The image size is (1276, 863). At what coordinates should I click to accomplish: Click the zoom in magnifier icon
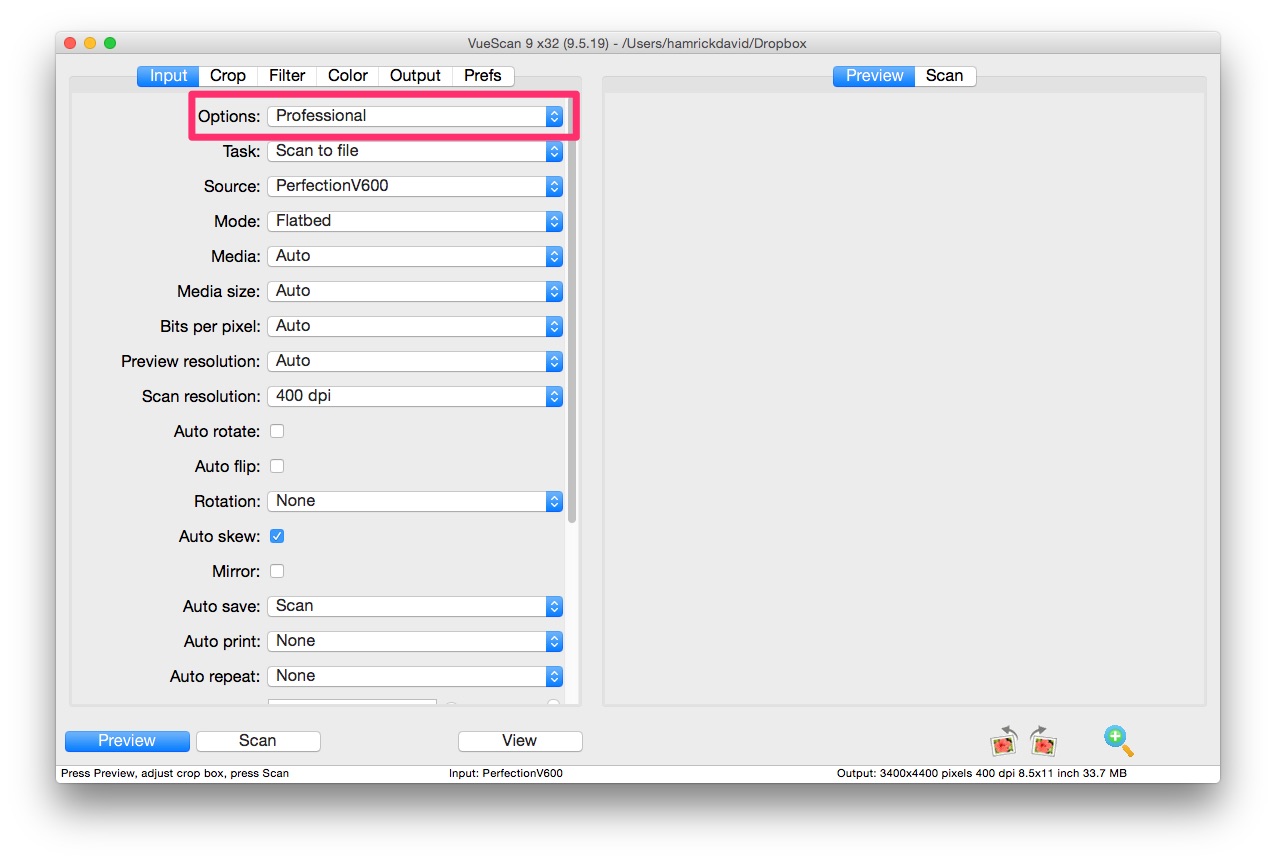pyautogui.click(x=1118, y=740)
